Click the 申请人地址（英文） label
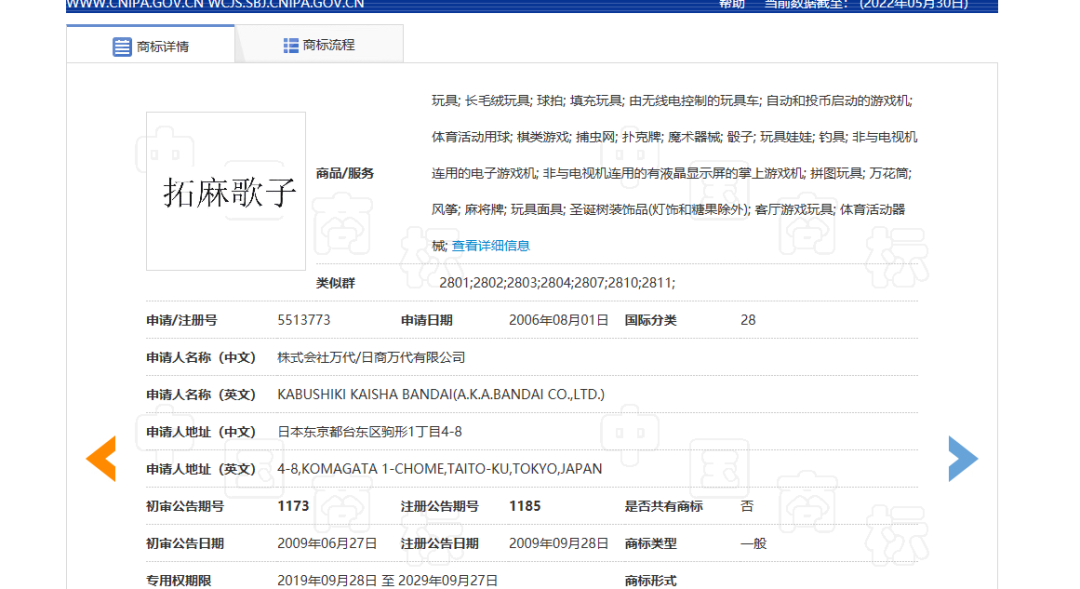The width and height of the screenshot is (1080, 589). pyautogui.click(x=201, y=469)
